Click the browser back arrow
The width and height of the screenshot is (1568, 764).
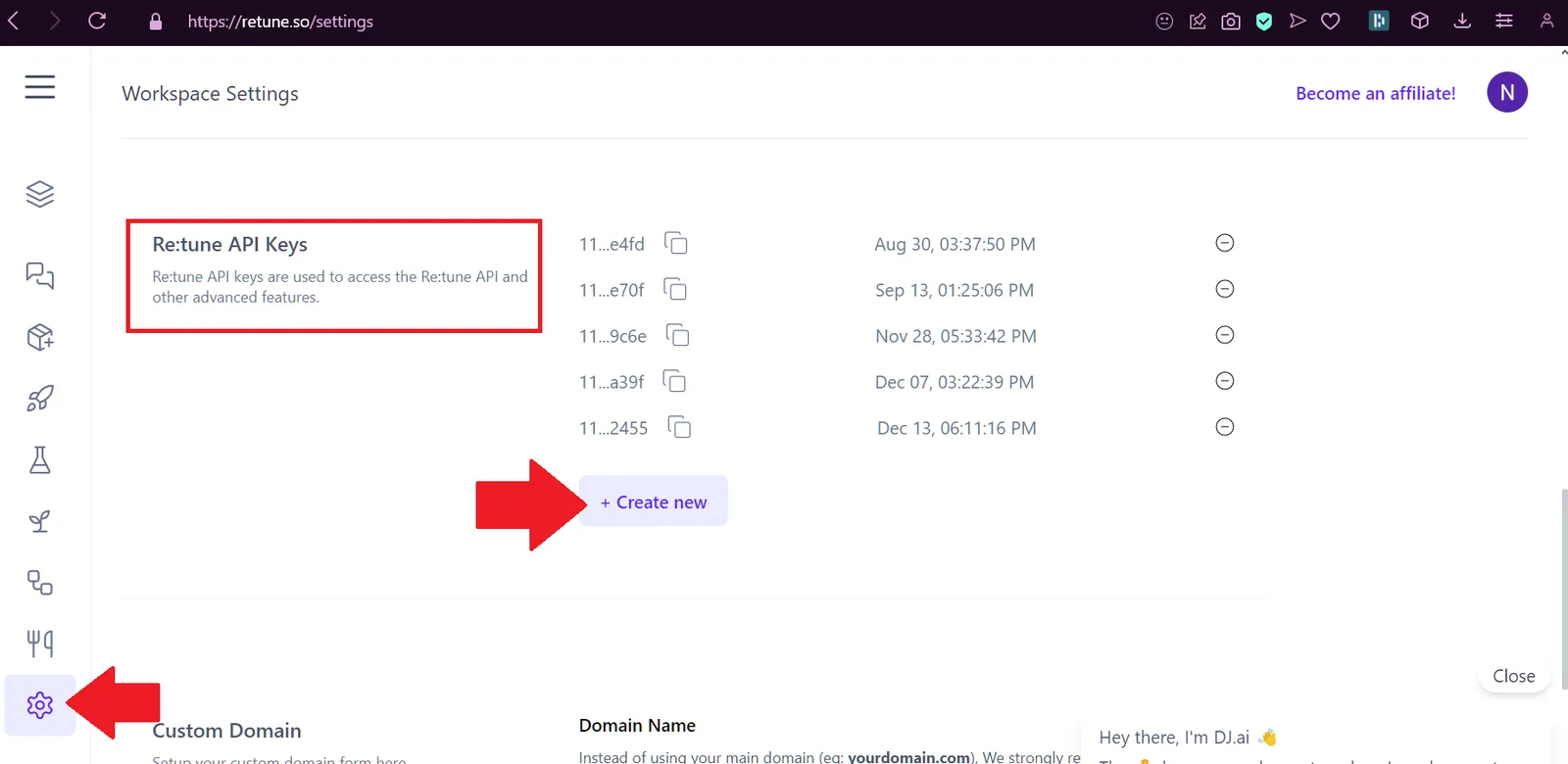[14, 21]
